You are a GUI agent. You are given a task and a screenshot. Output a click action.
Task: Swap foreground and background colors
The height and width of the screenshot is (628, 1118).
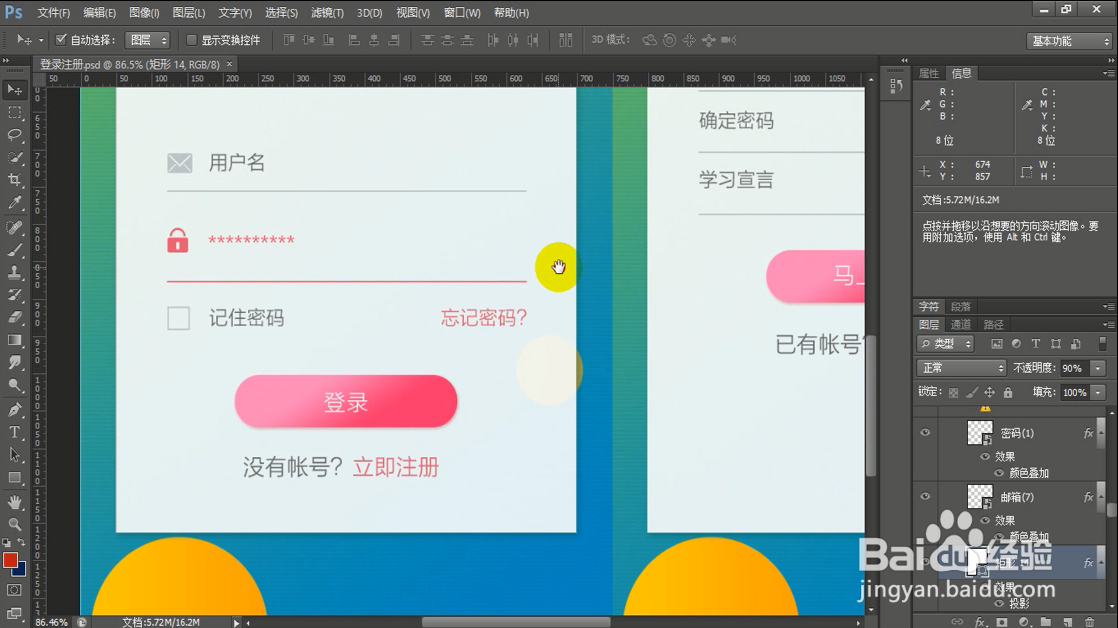(x=21, y=543)
